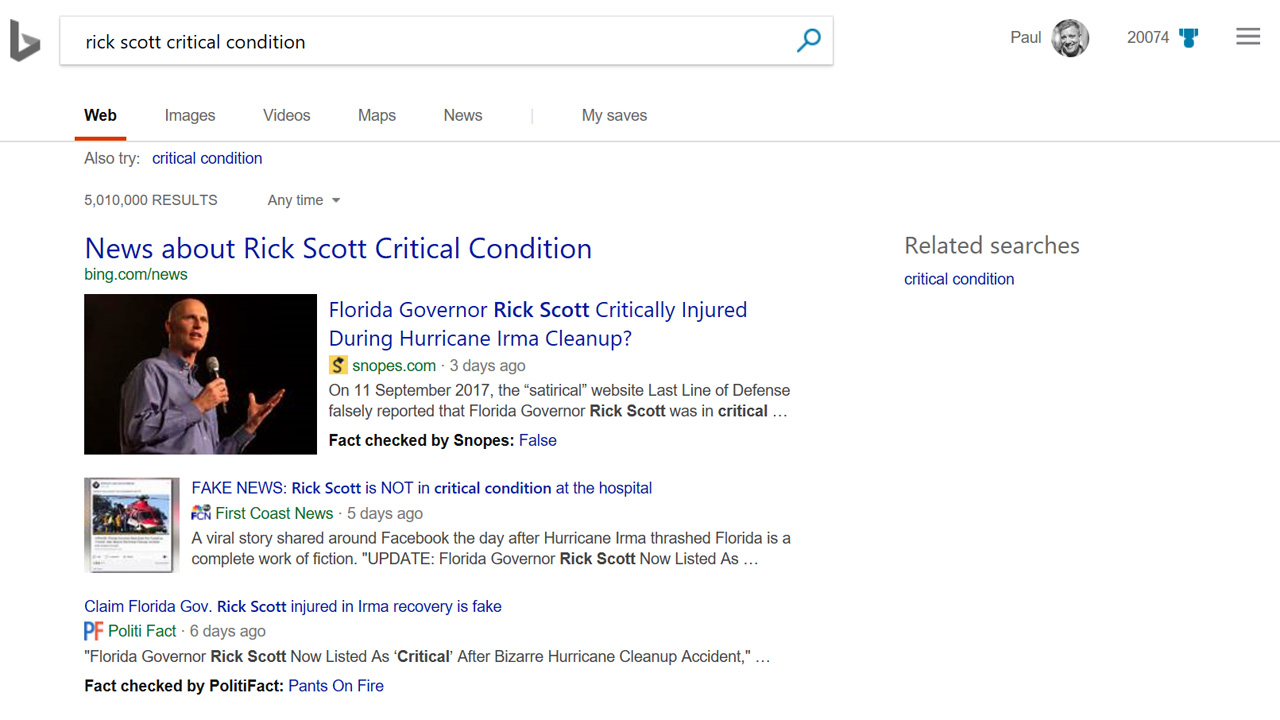The width and height of the screenshot is (1280, 720).
Task: Open the Videos tab
Action: tap(286, 115)
